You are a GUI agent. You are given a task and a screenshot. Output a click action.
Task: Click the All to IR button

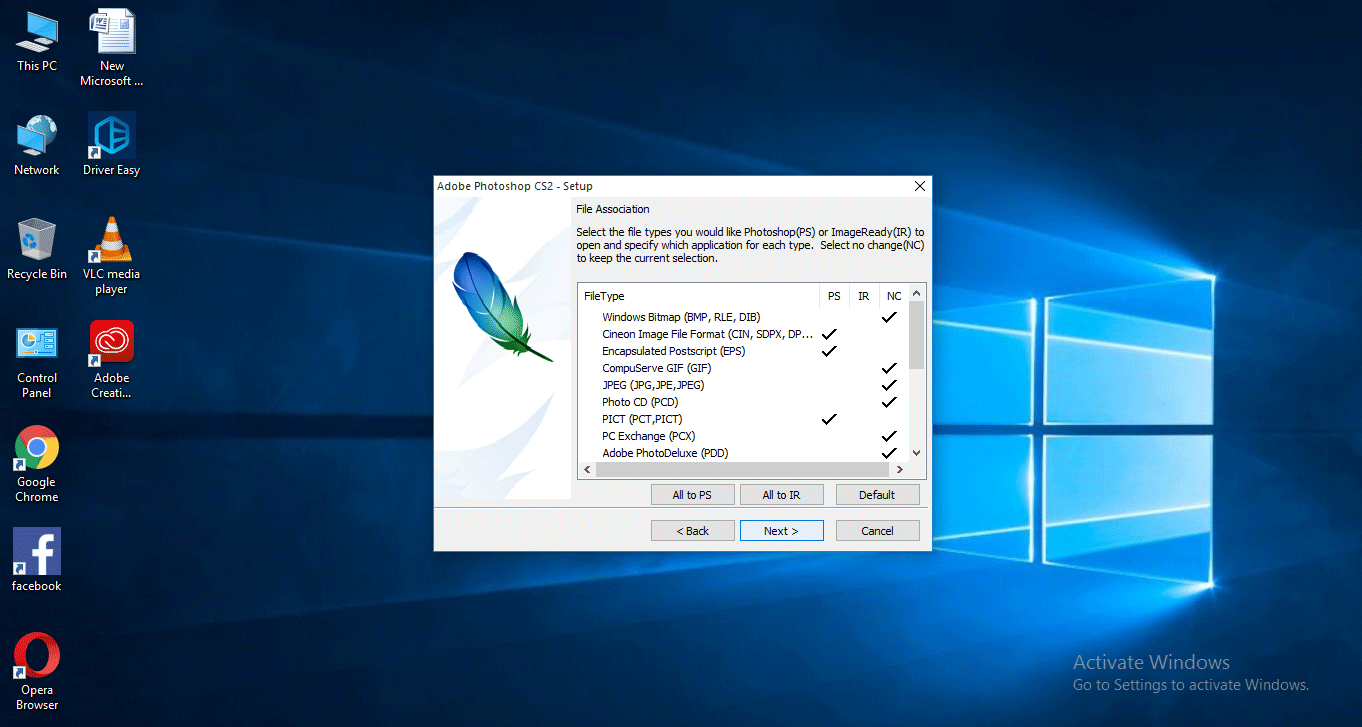(781, 495)
